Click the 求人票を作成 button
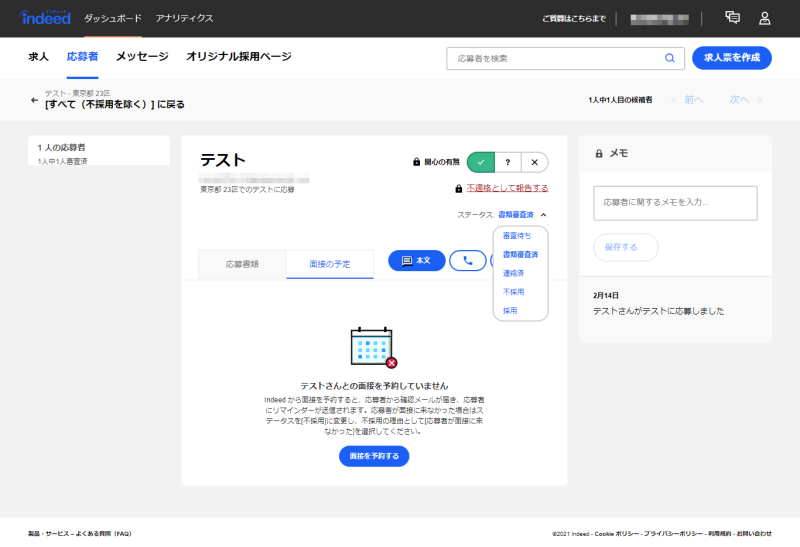 point(732,58)
